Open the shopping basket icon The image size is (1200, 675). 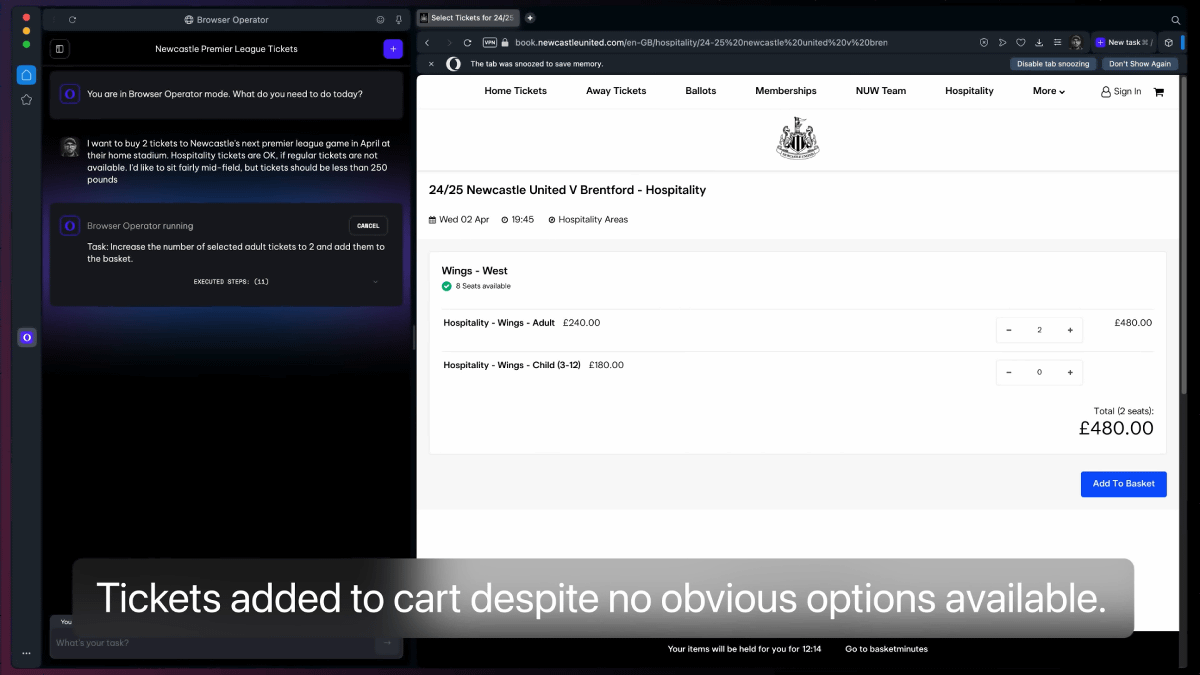point(1159,92)
